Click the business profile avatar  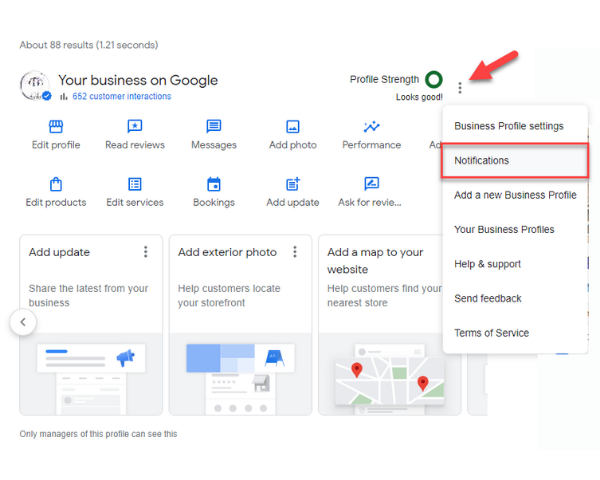[35, 85]
